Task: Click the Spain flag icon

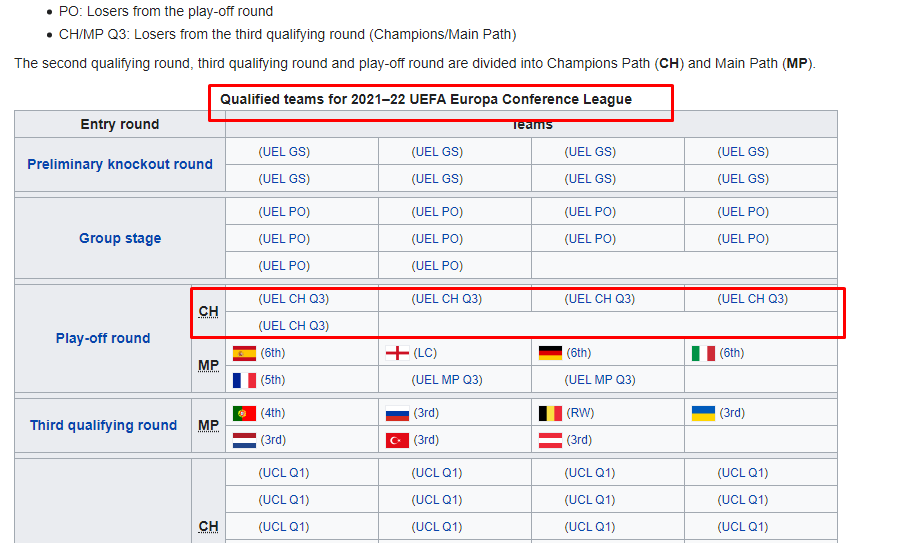Action: 244,353
